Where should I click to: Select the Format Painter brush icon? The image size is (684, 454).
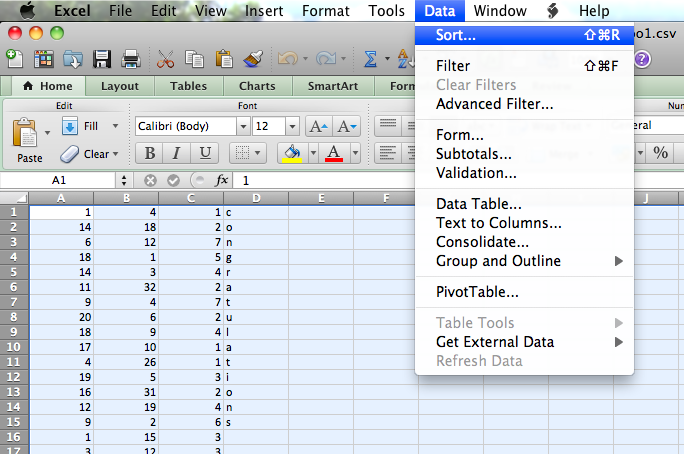coord(253,59)
